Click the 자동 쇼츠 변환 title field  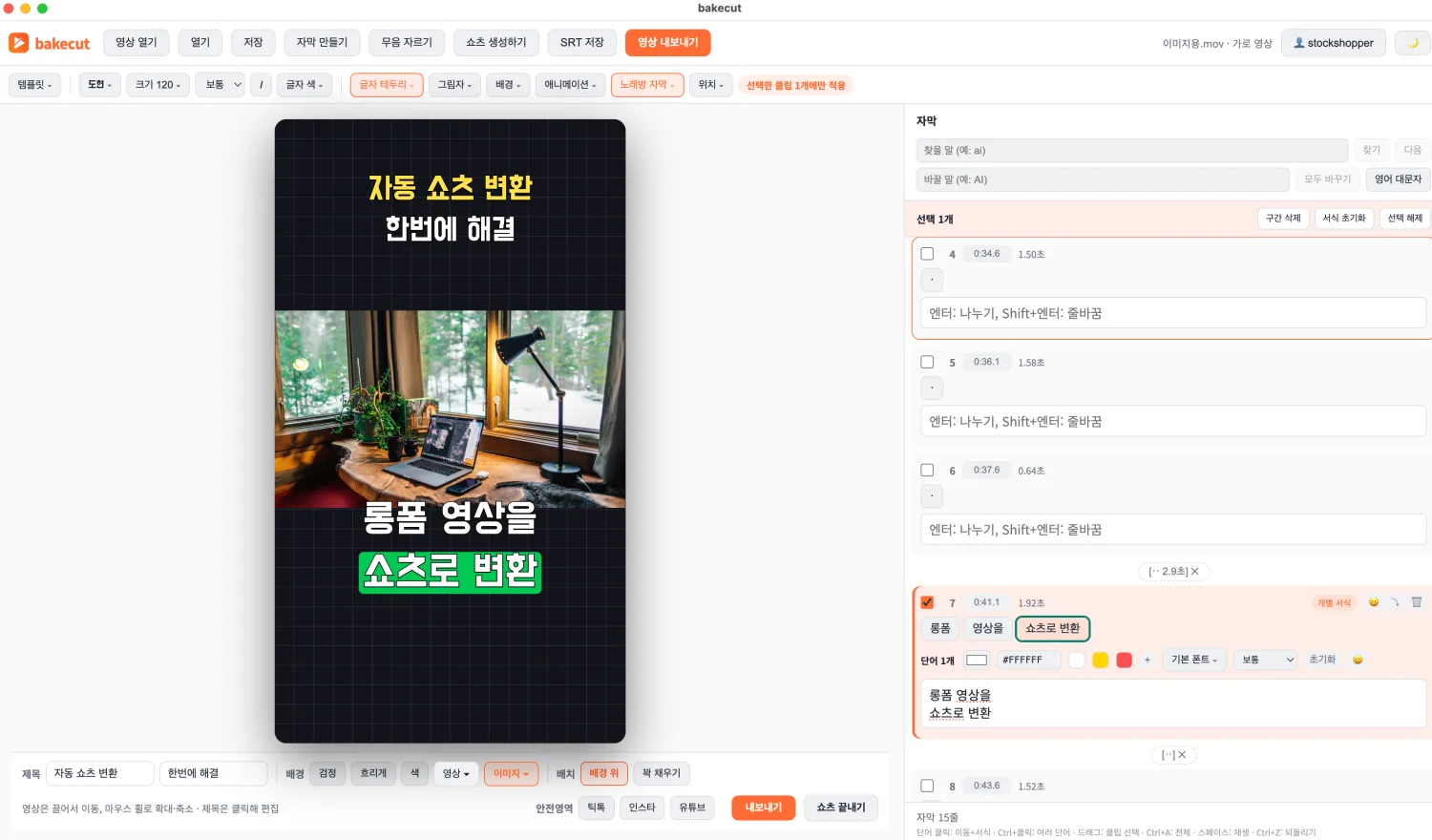click(99, 773)
